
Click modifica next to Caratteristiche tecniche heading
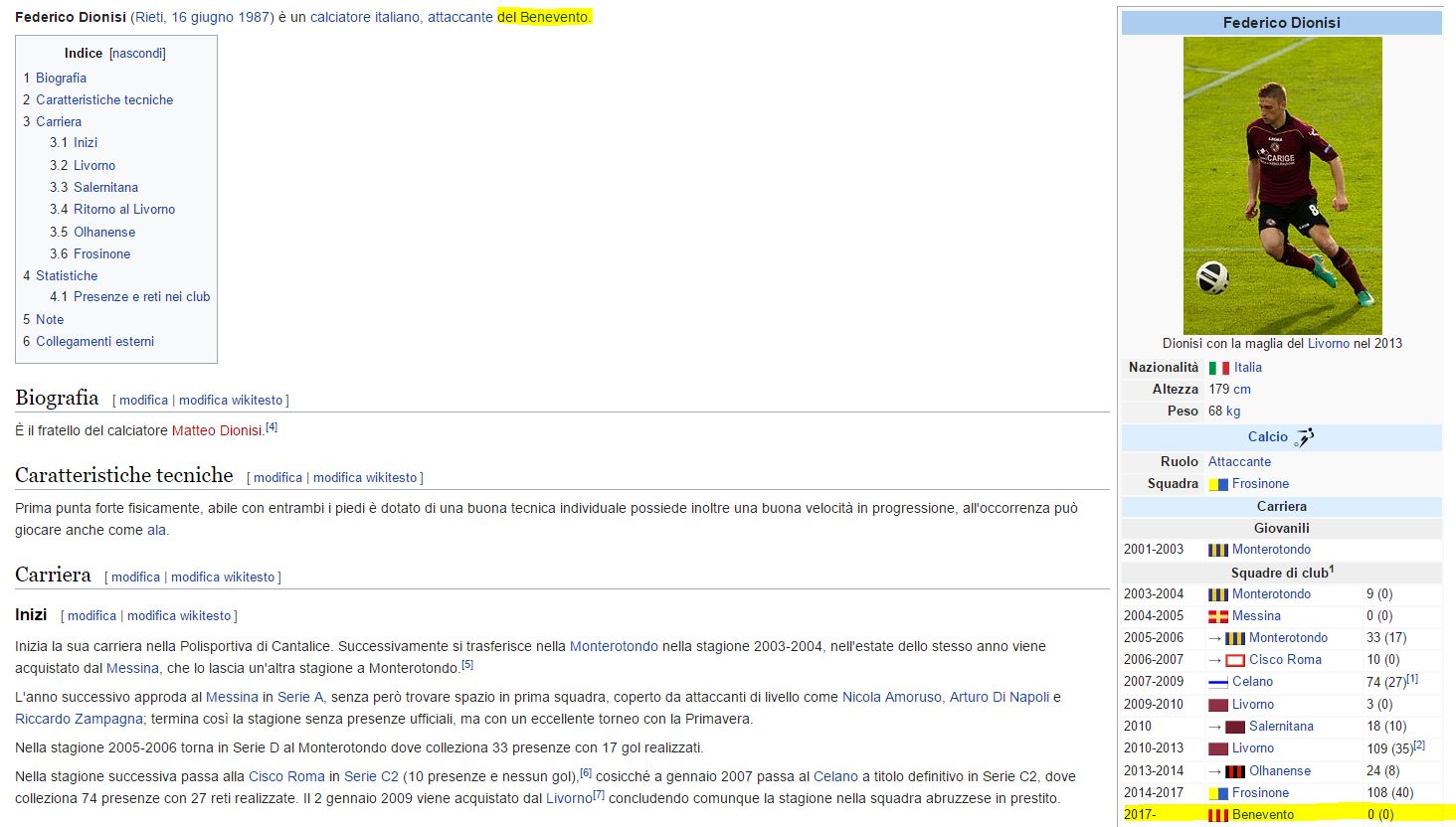tap(277, 478)
